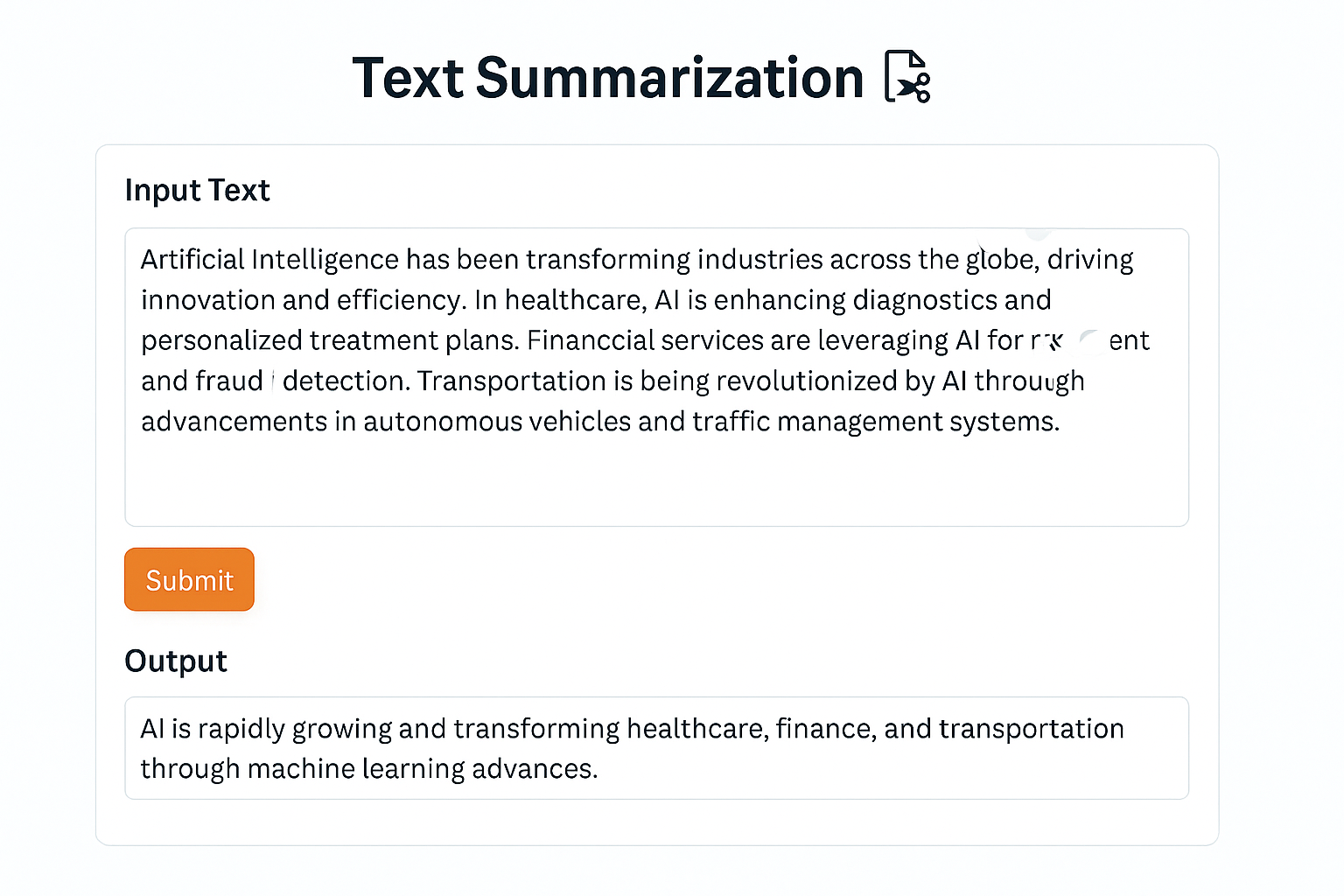Click the Output label
The width and height of the screenshot is (1344, 896).
tap(176, 661)
